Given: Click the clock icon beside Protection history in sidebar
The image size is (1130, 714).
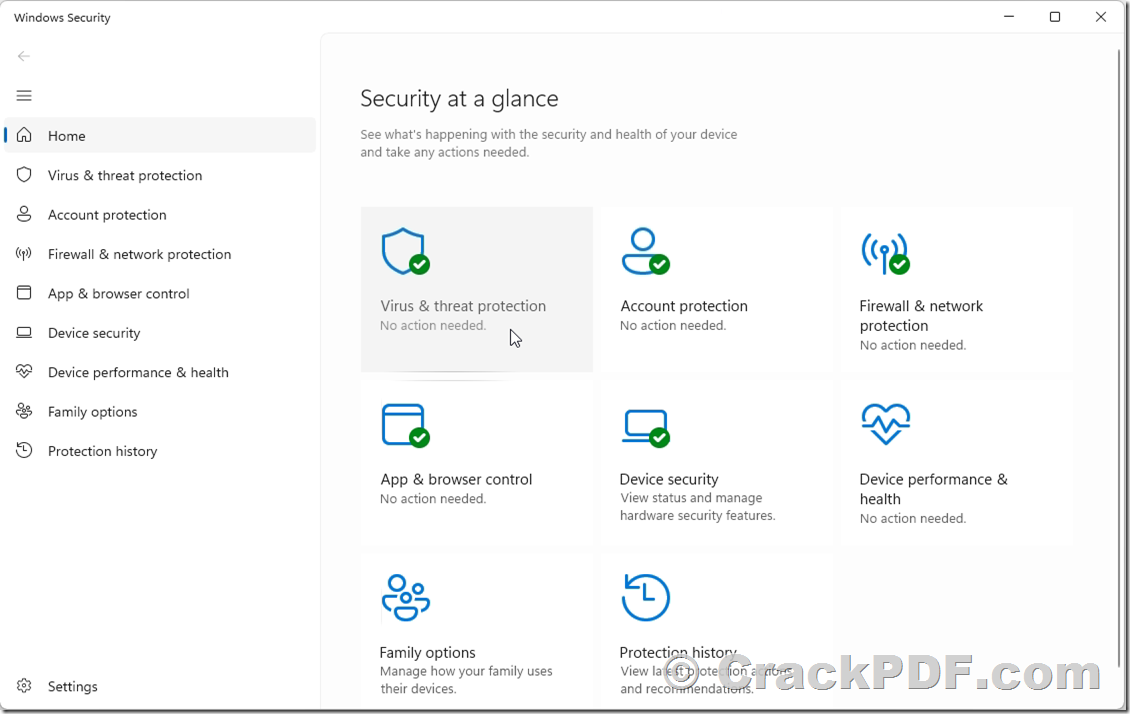Looking at the screenshot, I should [x=24, y=450].
